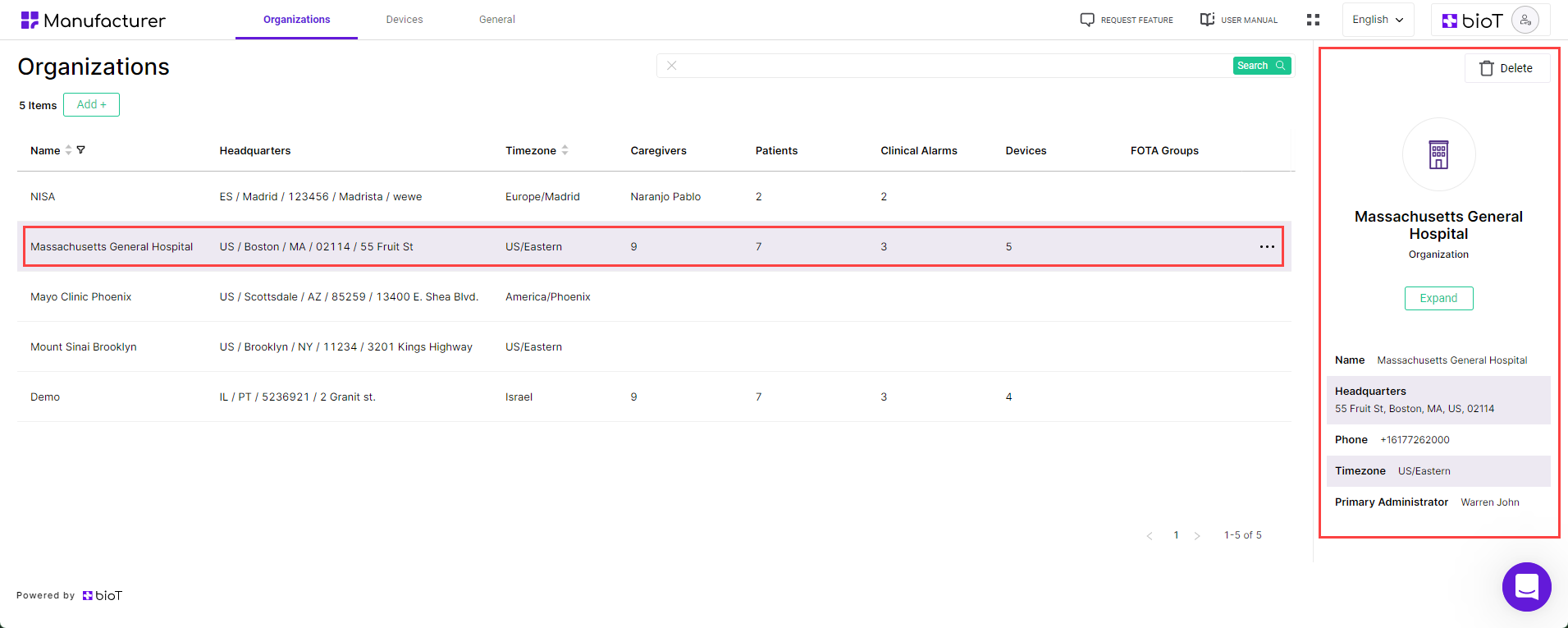Sort by Name column arrows

[x=69, y=150]
